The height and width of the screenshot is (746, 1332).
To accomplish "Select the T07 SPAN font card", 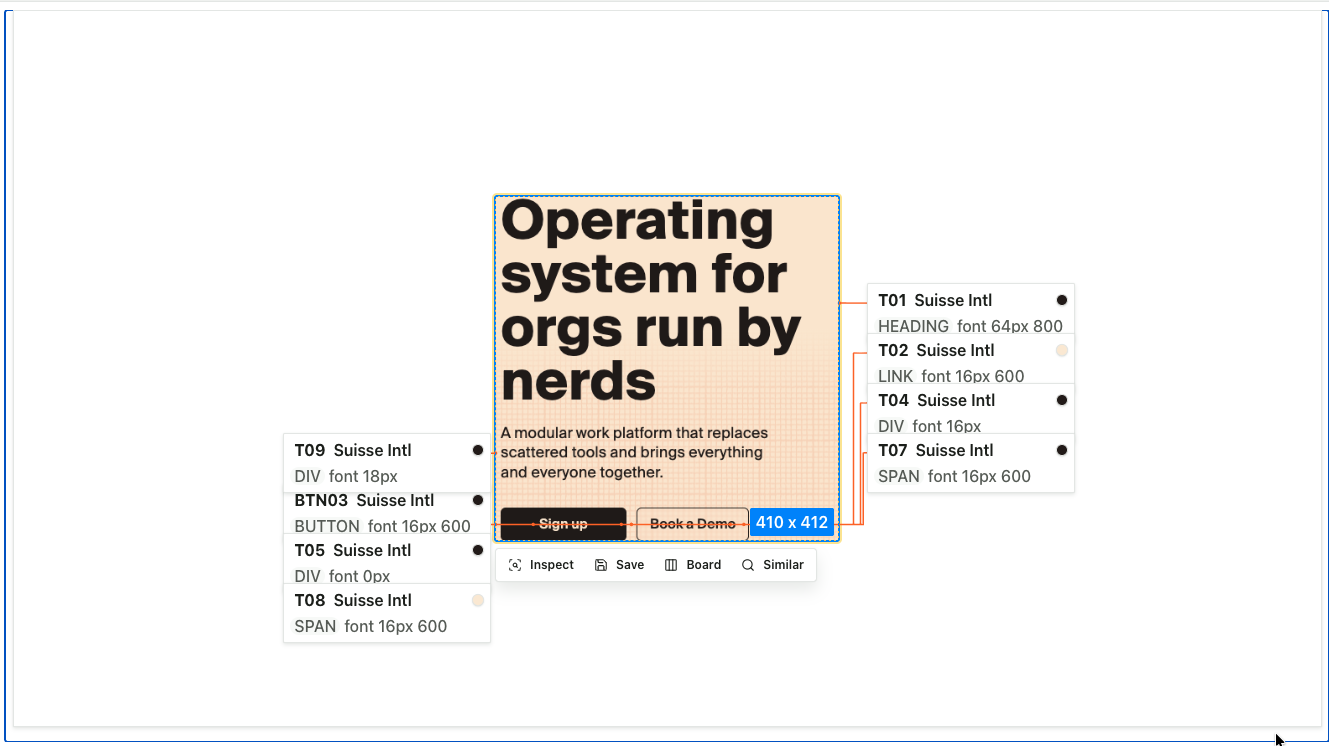I will click(971, 463).
